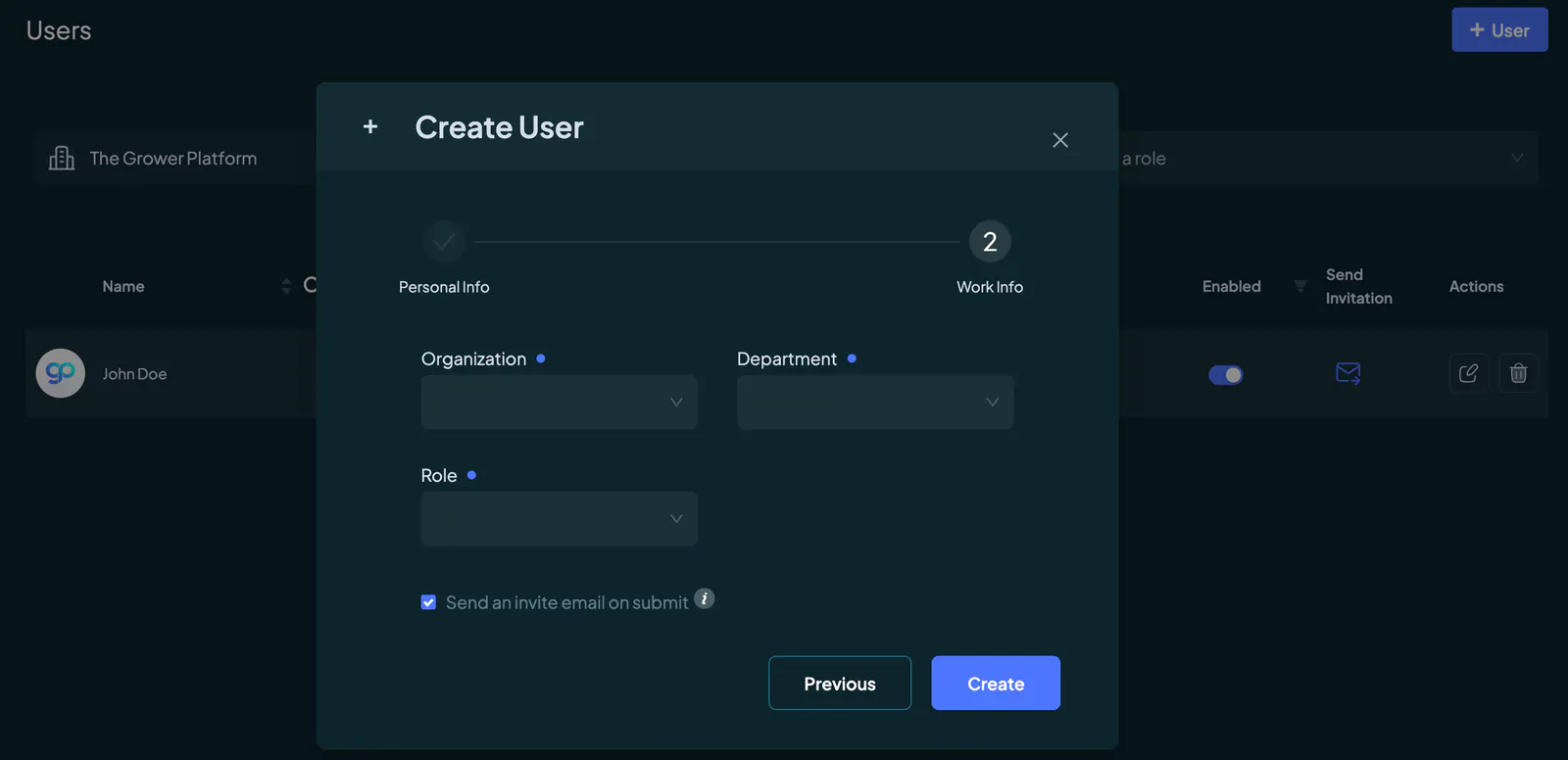The height and width of the screenshot is (760, 1568).
Task: Click the Name column sort arrows
Action: [x=286, y=286]
